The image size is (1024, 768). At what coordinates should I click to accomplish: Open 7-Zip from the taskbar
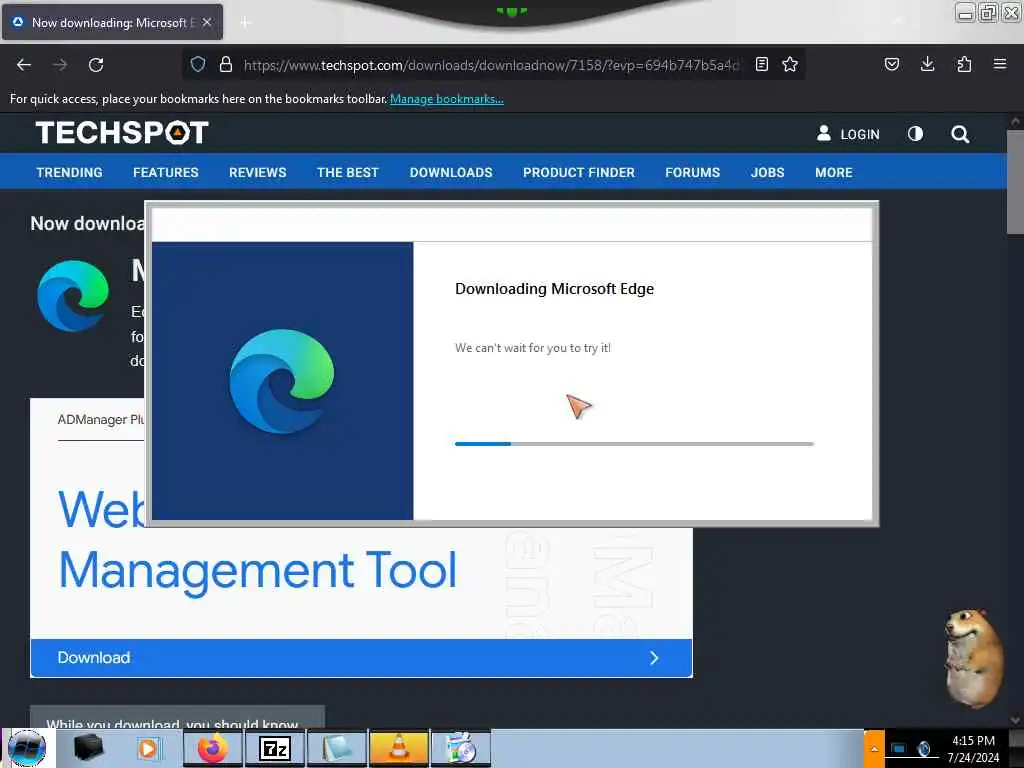tap(275, 748)
